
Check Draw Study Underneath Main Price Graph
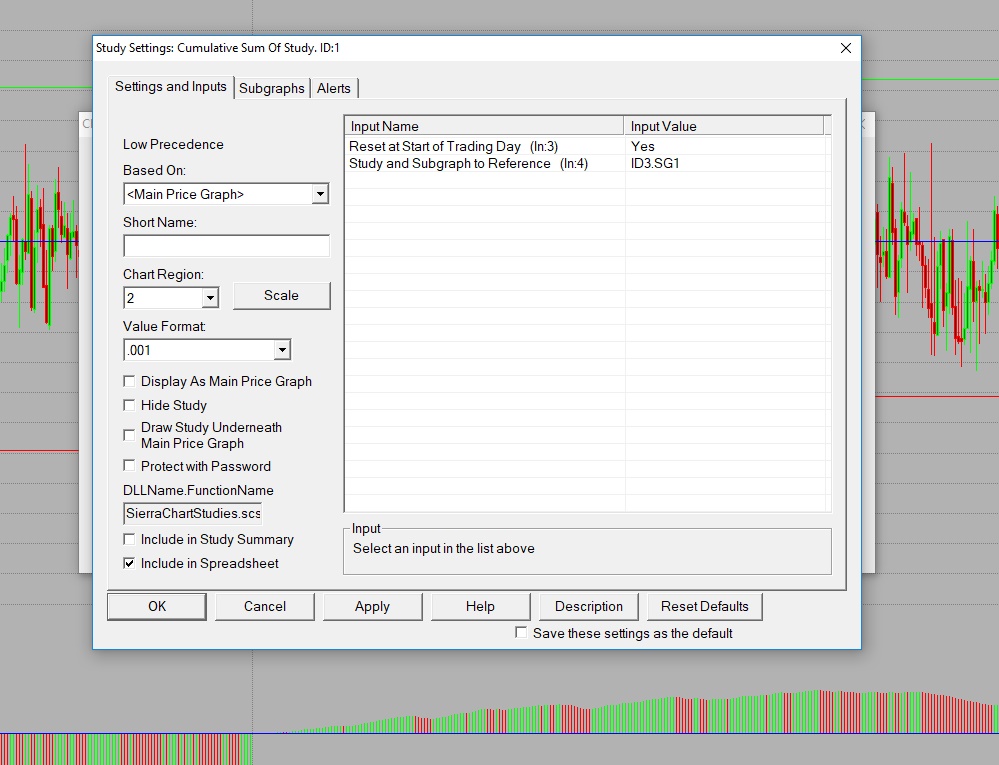pos(129,435)
